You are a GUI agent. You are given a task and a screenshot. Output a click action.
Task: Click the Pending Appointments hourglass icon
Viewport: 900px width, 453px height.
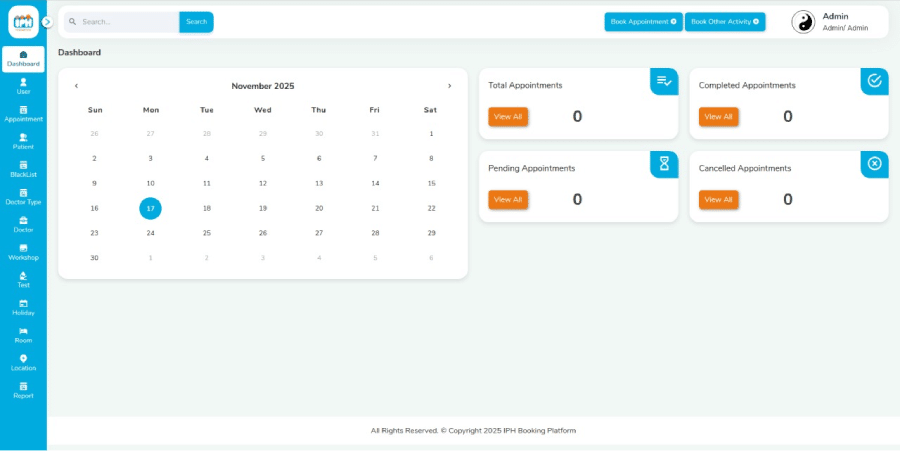pyautogui.click(x=664, y=164)
